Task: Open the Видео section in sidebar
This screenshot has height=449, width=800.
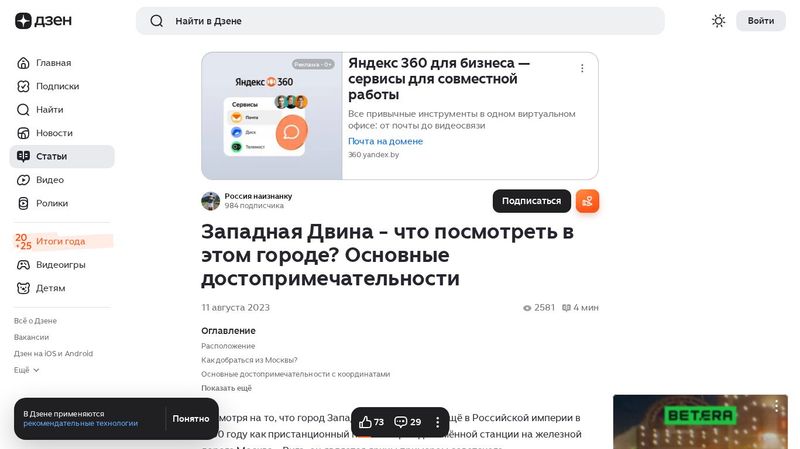Action: pos(49,180)
